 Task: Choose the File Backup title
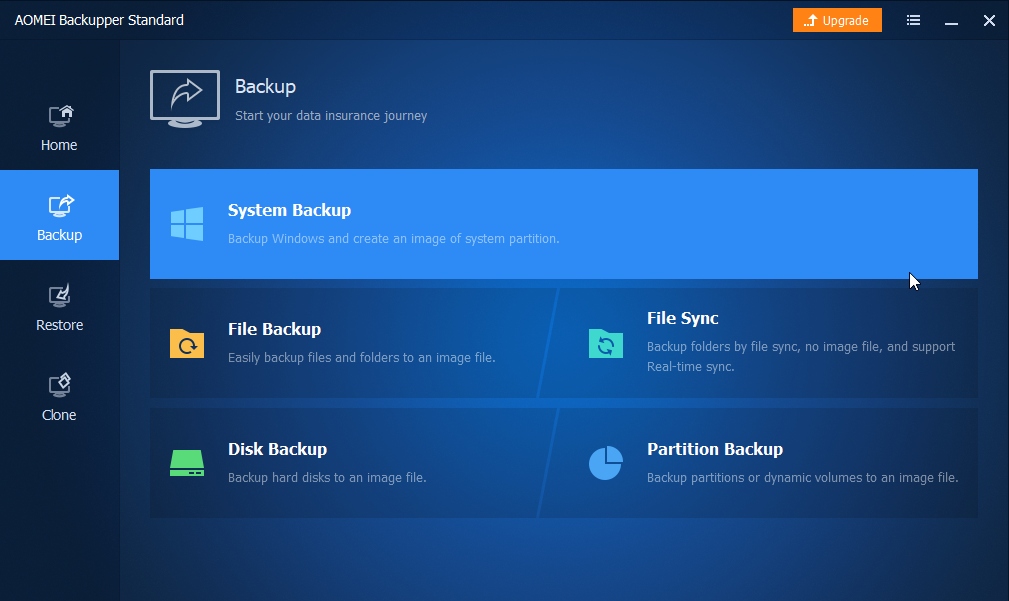click(274, 329)
